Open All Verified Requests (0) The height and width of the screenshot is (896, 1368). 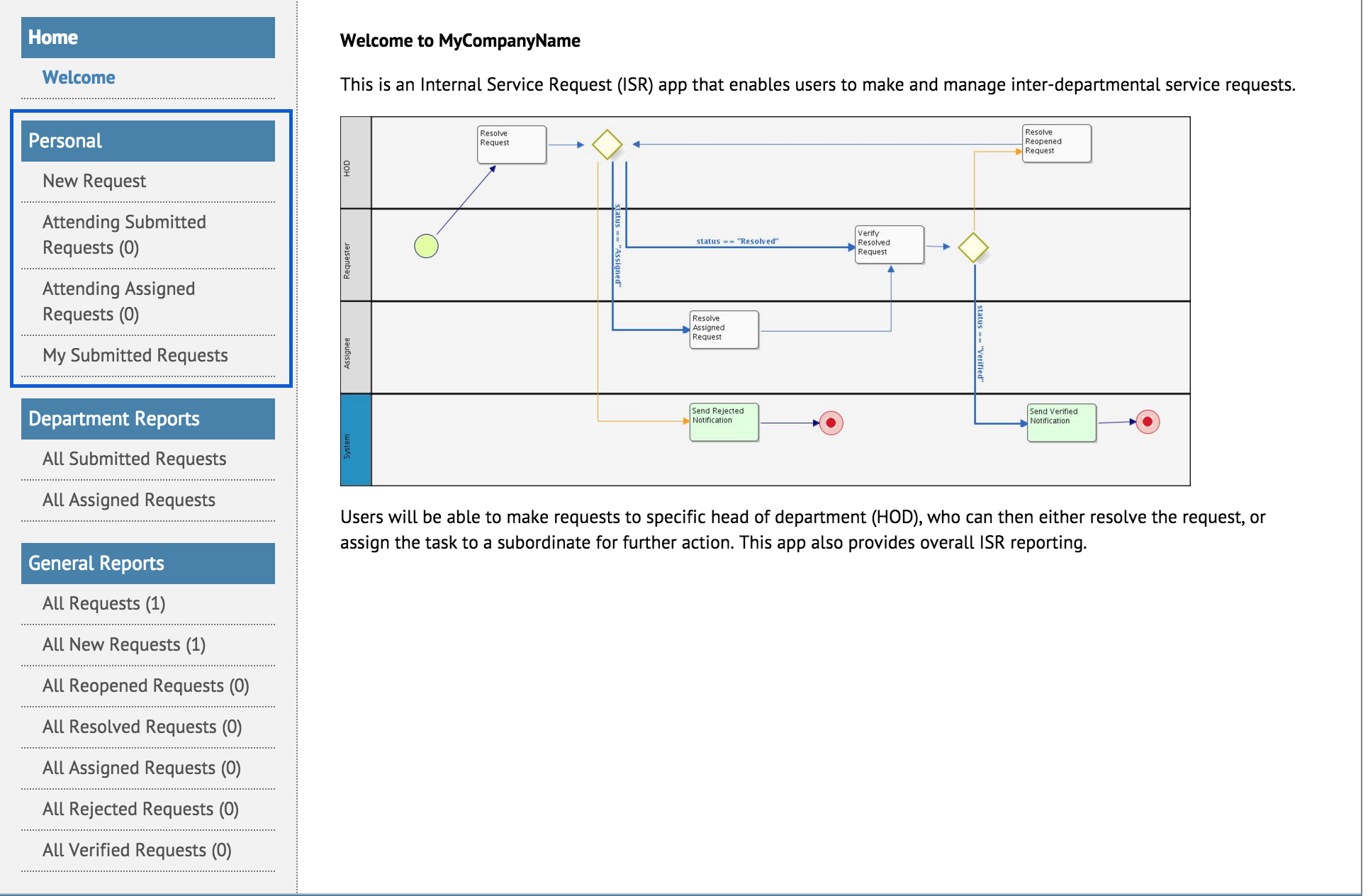point(137,851)
